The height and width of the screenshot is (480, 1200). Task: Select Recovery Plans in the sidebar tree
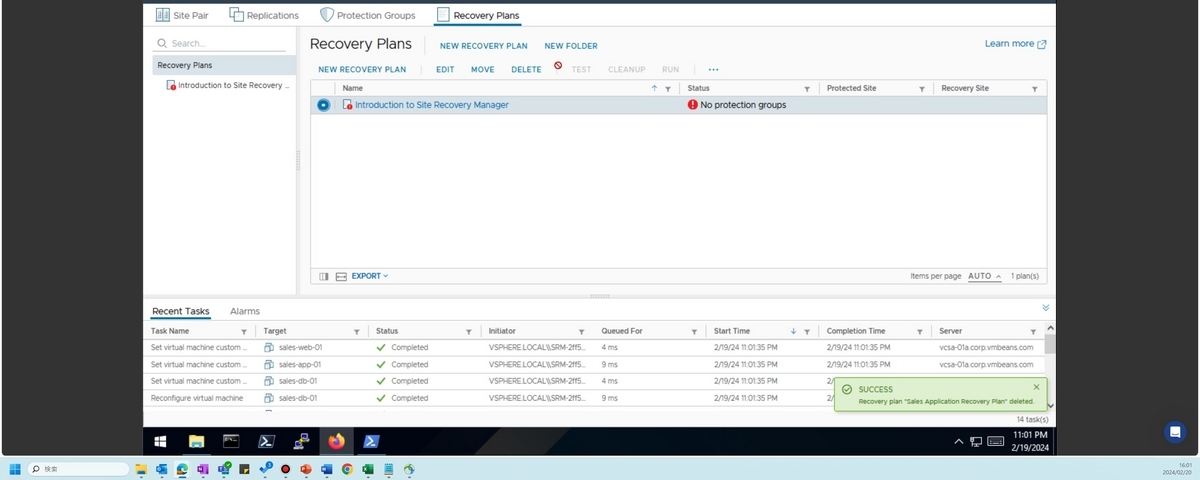(x=224, y=65)
